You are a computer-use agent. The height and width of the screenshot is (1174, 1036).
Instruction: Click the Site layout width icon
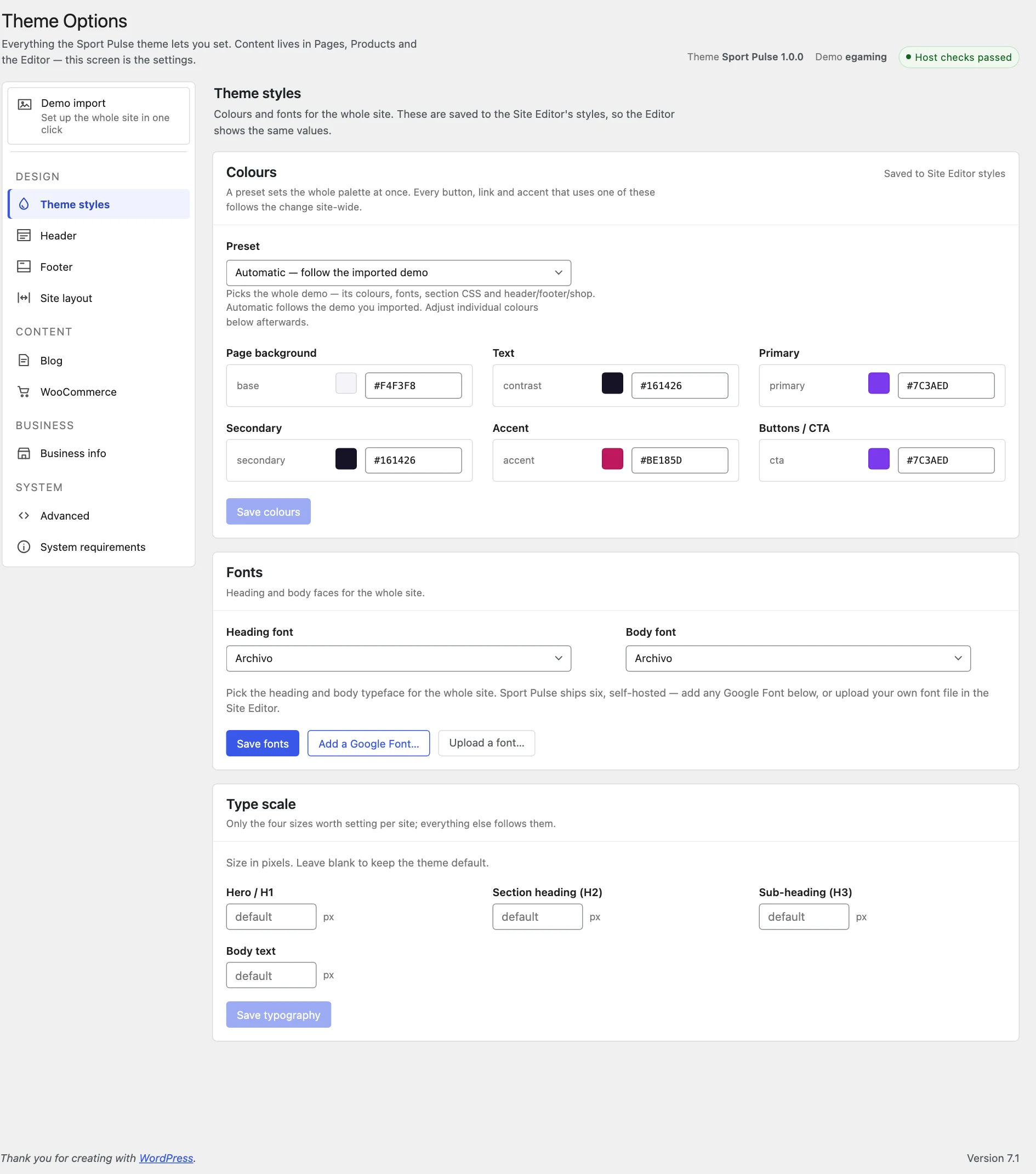click(24, 298)
